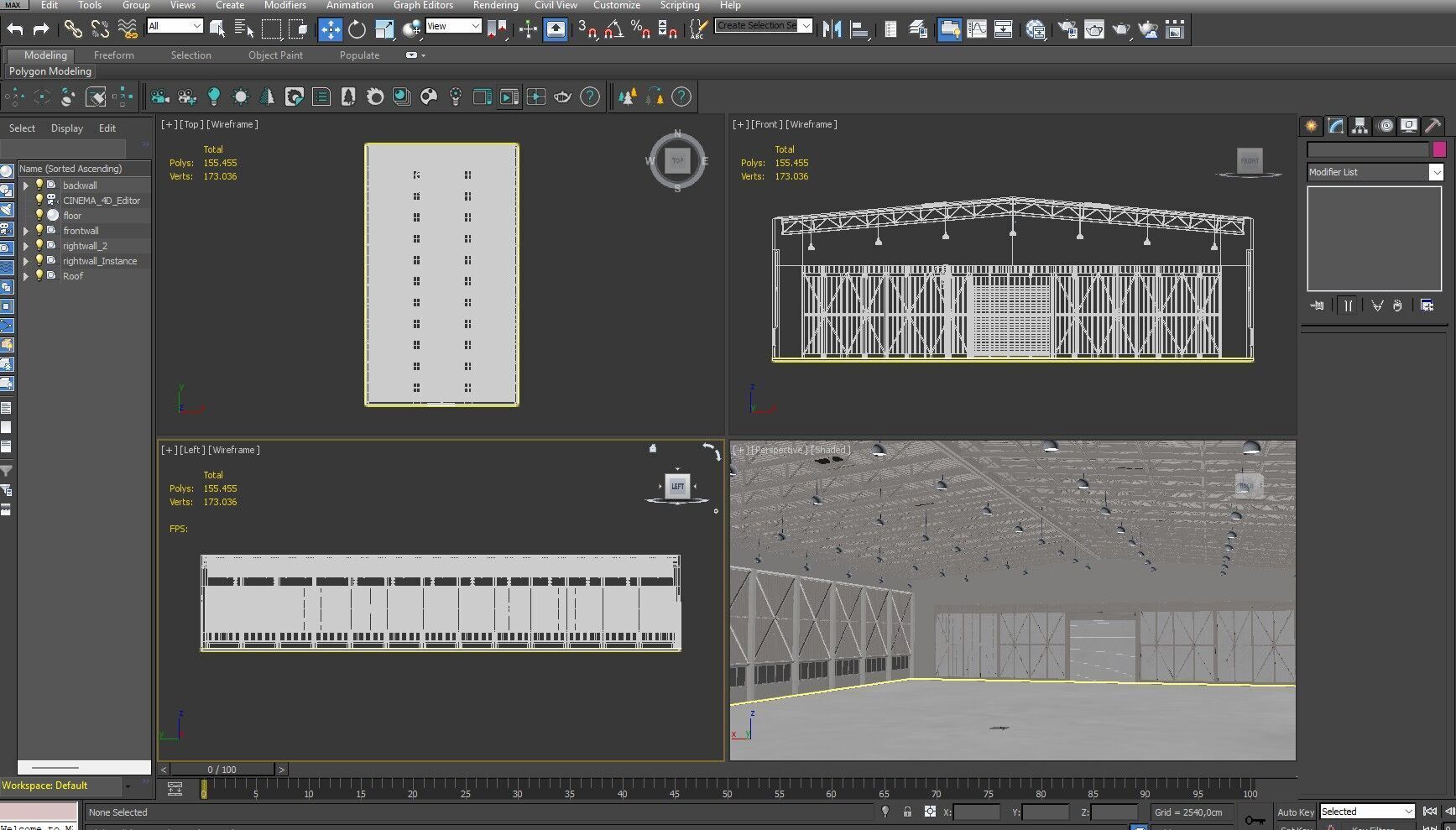Image resolution: width=1456 pixels, height=830 pixels.
Task: Open the Curve Editor from the toolbar
Action: [977, 29]
